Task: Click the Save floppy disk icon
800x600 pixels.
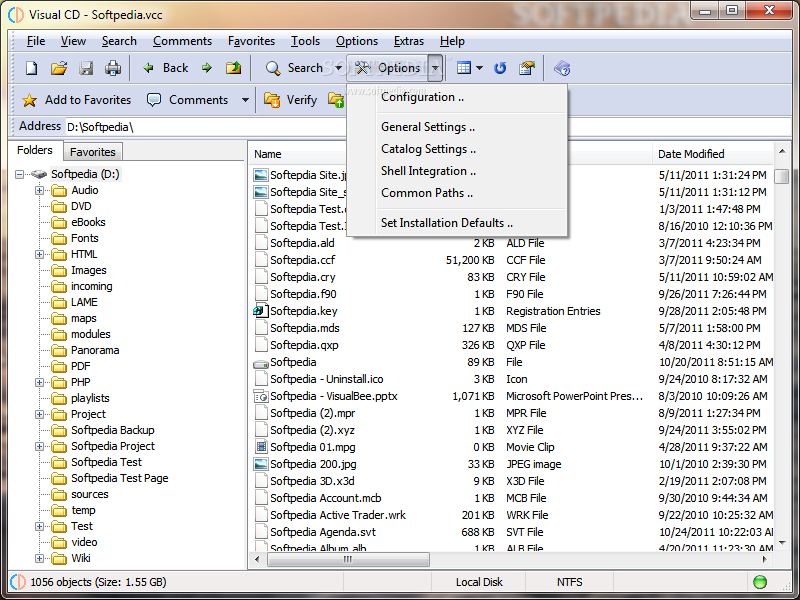Action: point(86,68)
